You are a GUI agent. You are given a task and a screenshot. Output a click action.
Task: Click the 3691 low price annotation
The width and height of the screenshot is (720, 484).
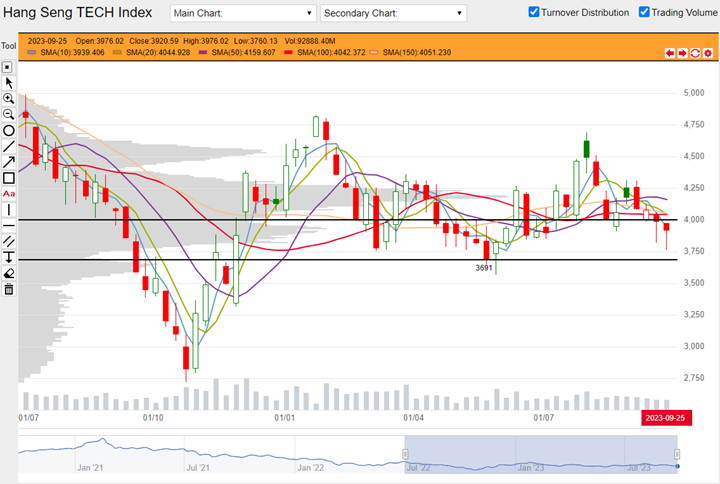(484, 268)
